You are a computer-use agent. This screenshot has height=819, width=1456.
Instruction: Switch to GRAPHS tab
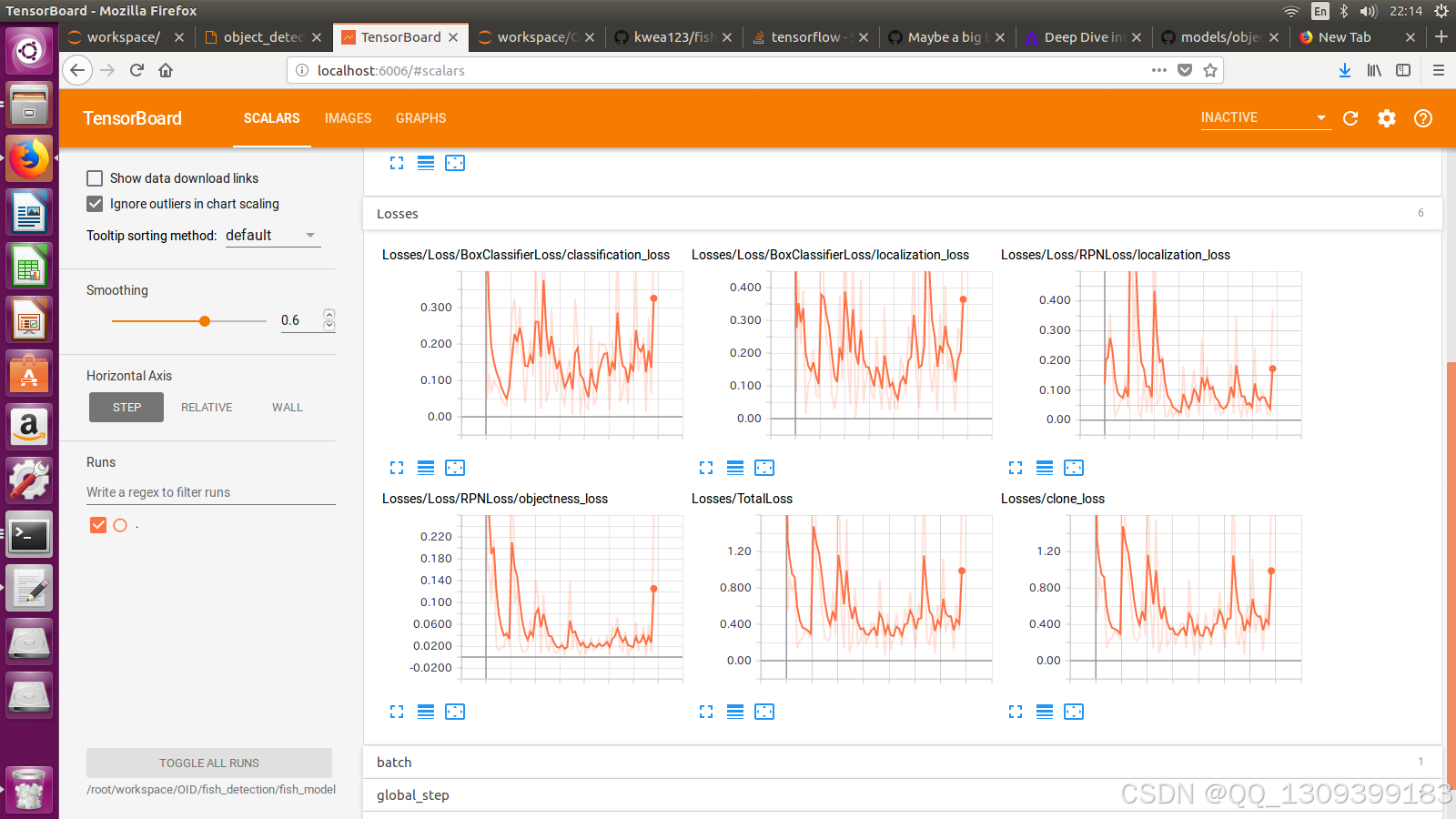coord(420,118)
